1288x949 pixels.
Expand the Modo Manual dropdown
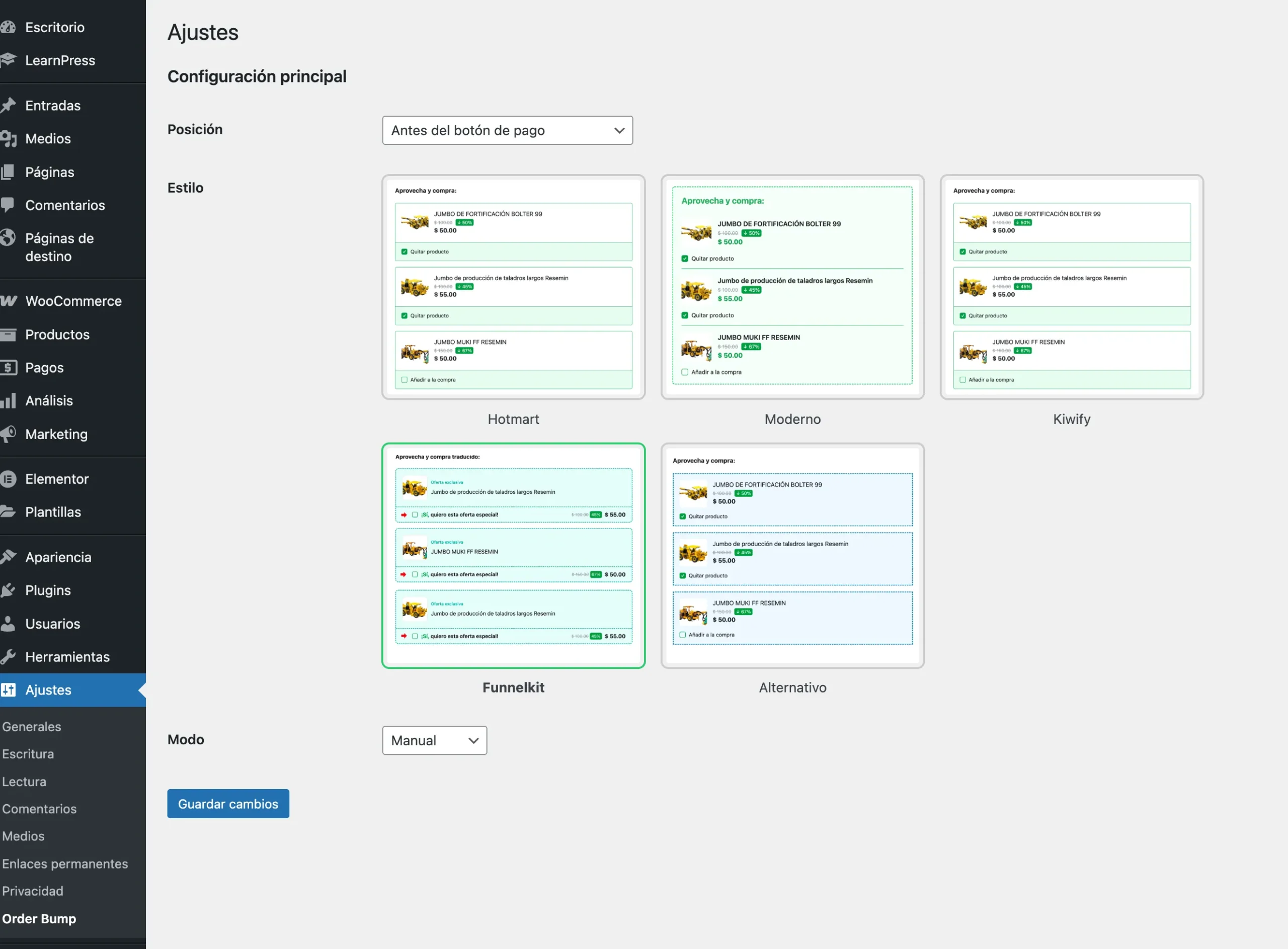click(434, 740)
